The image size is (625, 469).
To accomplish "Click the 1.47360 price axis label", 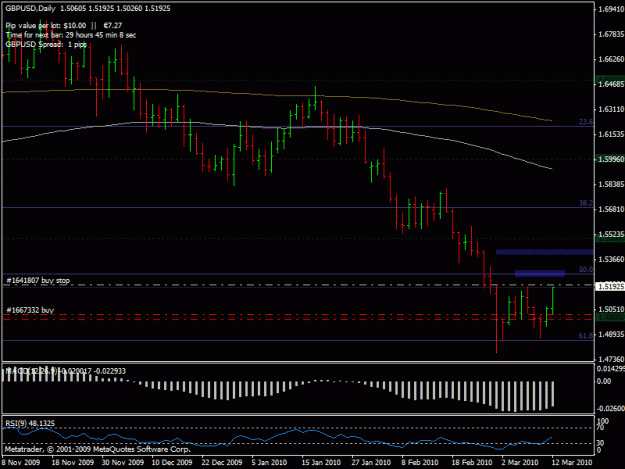I will pos(611,359).
